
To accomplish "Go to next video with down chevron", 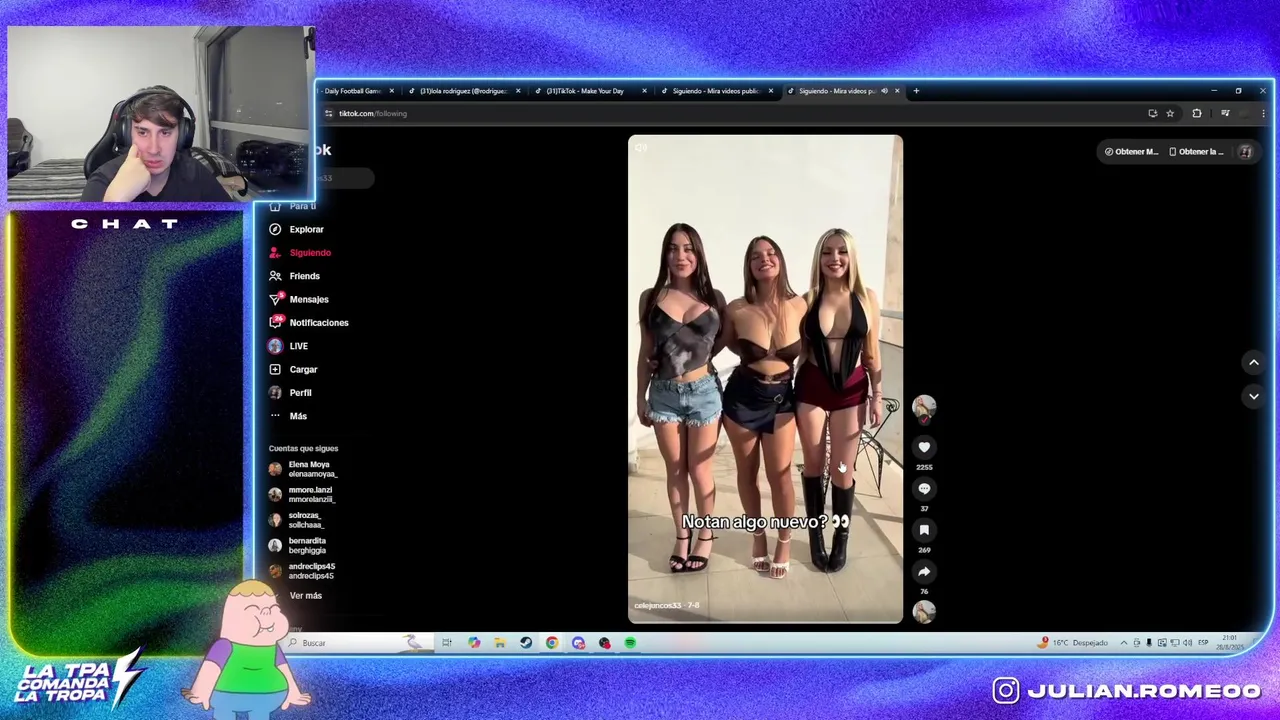I will (1253, 396).
